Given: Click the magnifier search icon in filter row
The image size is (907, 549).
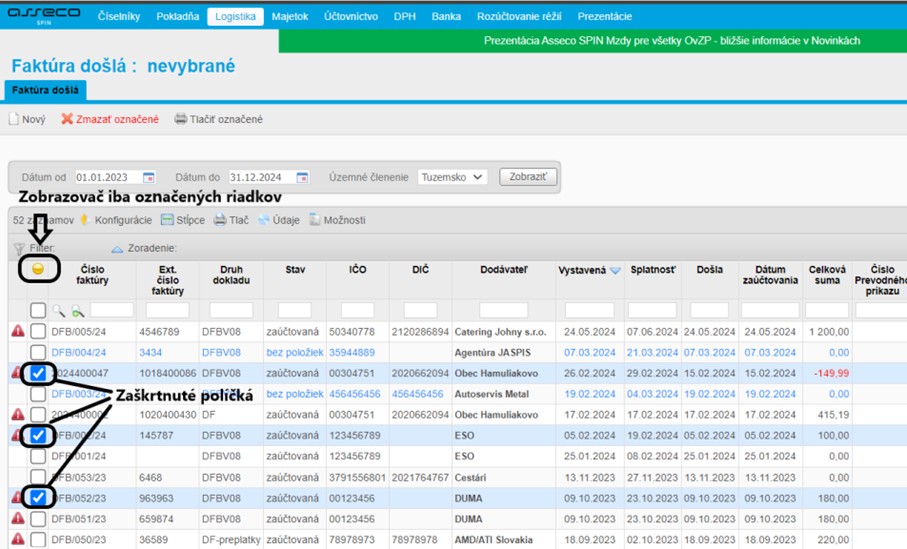Looking at the screenshot, I should pyautogui.click(x=59, y=311).
